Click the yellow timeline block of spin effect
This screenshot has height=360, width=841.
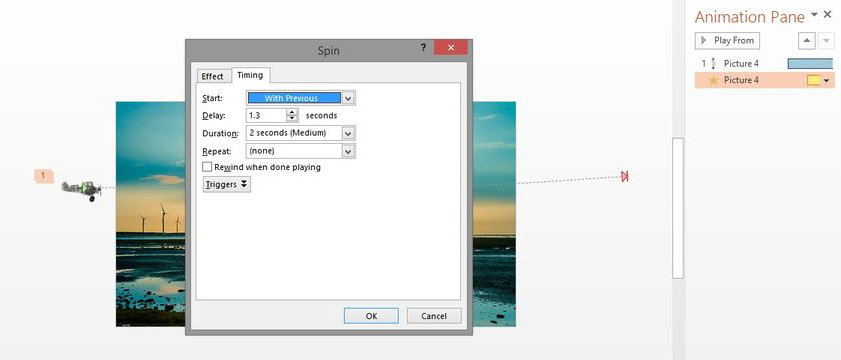tap(814, 80)
